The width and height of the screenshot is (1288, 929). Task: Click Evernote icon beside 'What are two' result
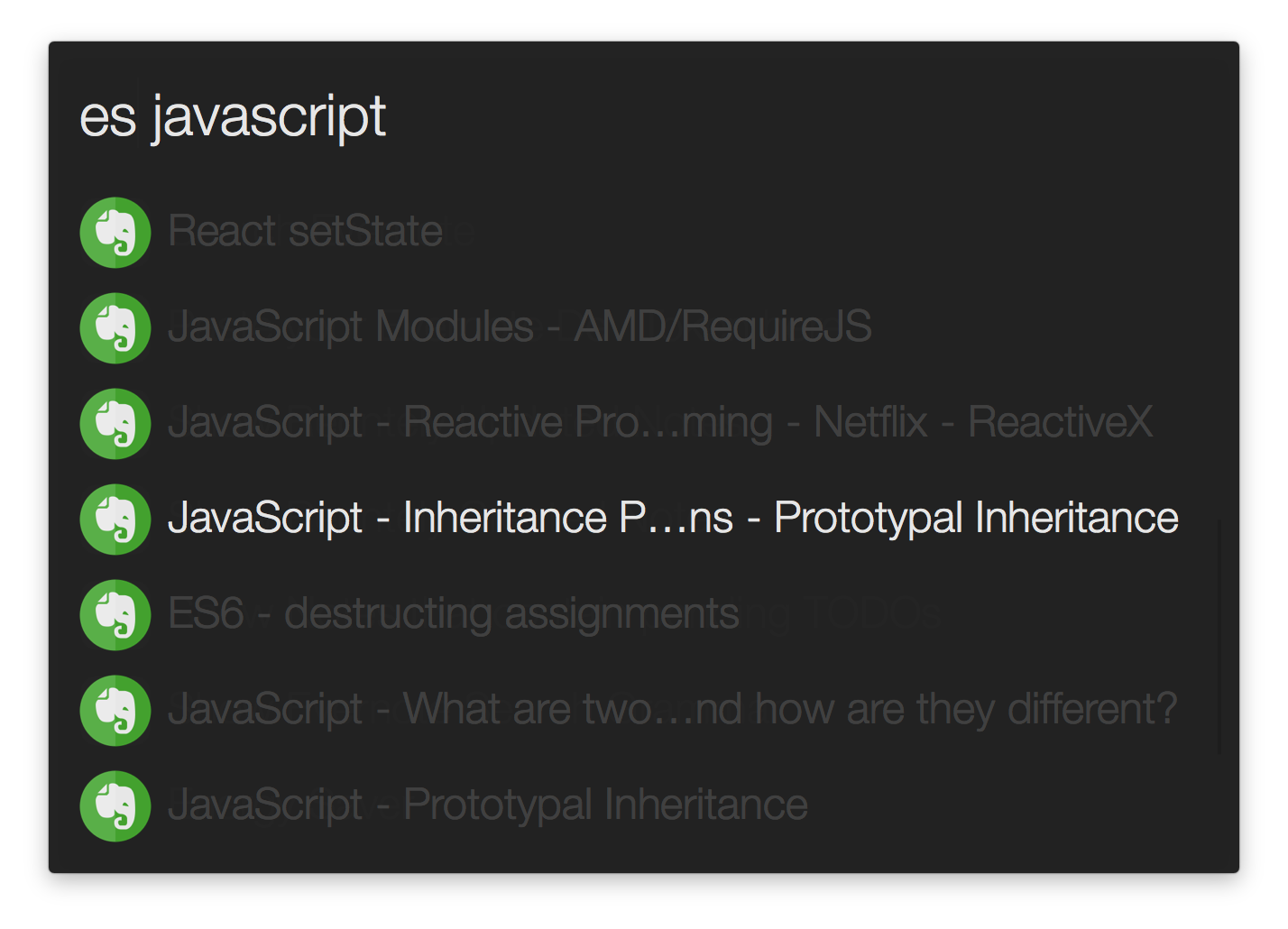click(115, 711)
